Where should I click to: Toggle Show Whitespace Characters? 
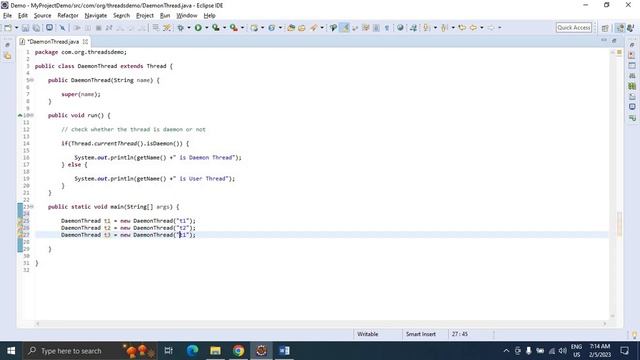tap(387, 28)
